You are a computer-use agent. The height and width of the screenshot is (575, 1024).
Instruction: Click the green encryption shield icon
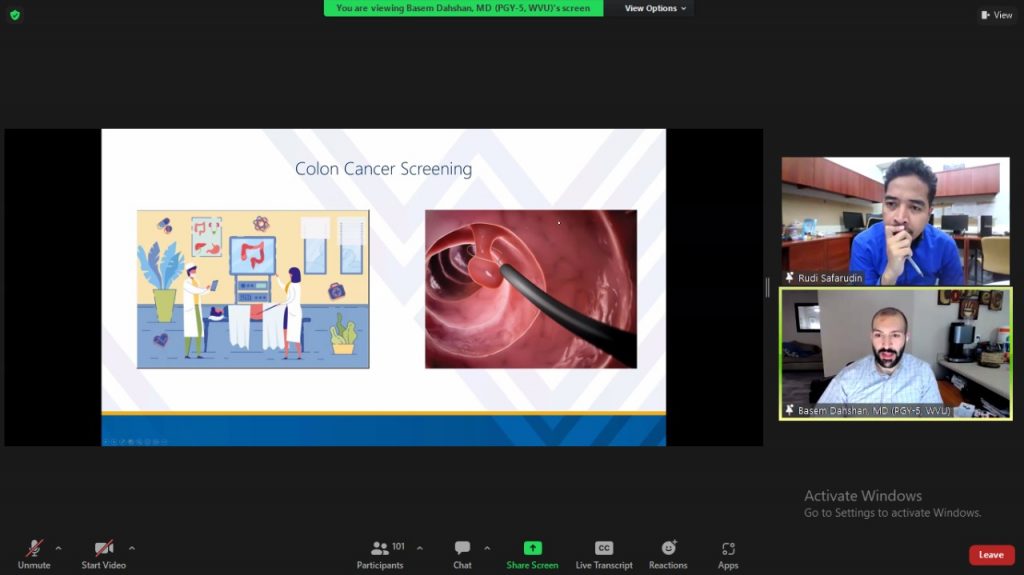coord(14,14)
